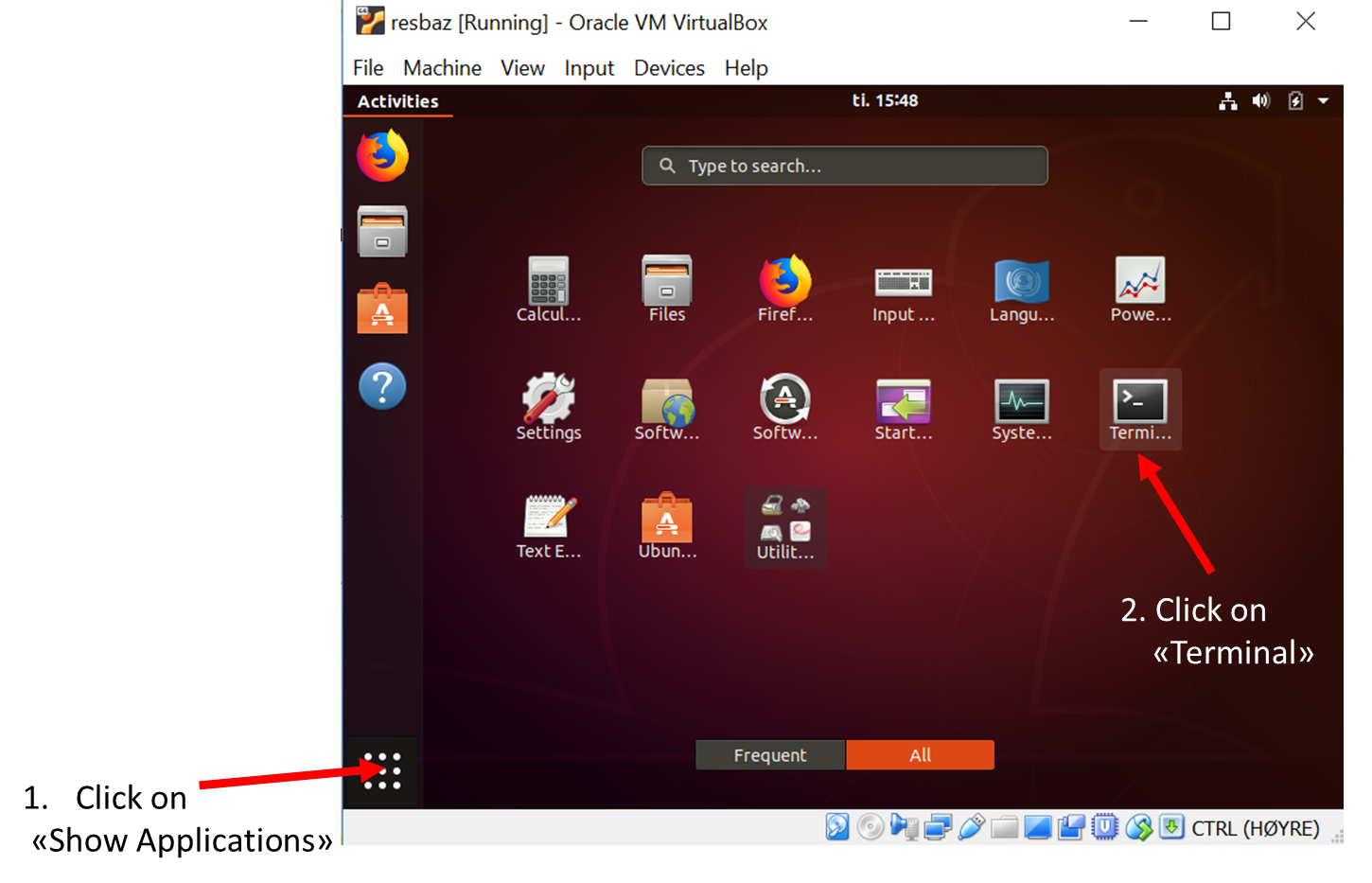
Task: Open Startup Applications app
Action: click(904, 408)
